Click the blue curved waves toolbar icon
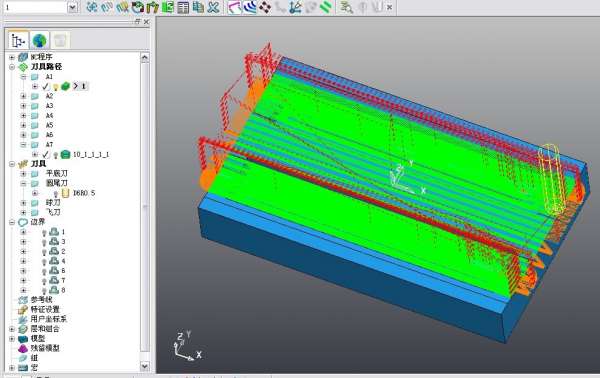 click(250, 7)
